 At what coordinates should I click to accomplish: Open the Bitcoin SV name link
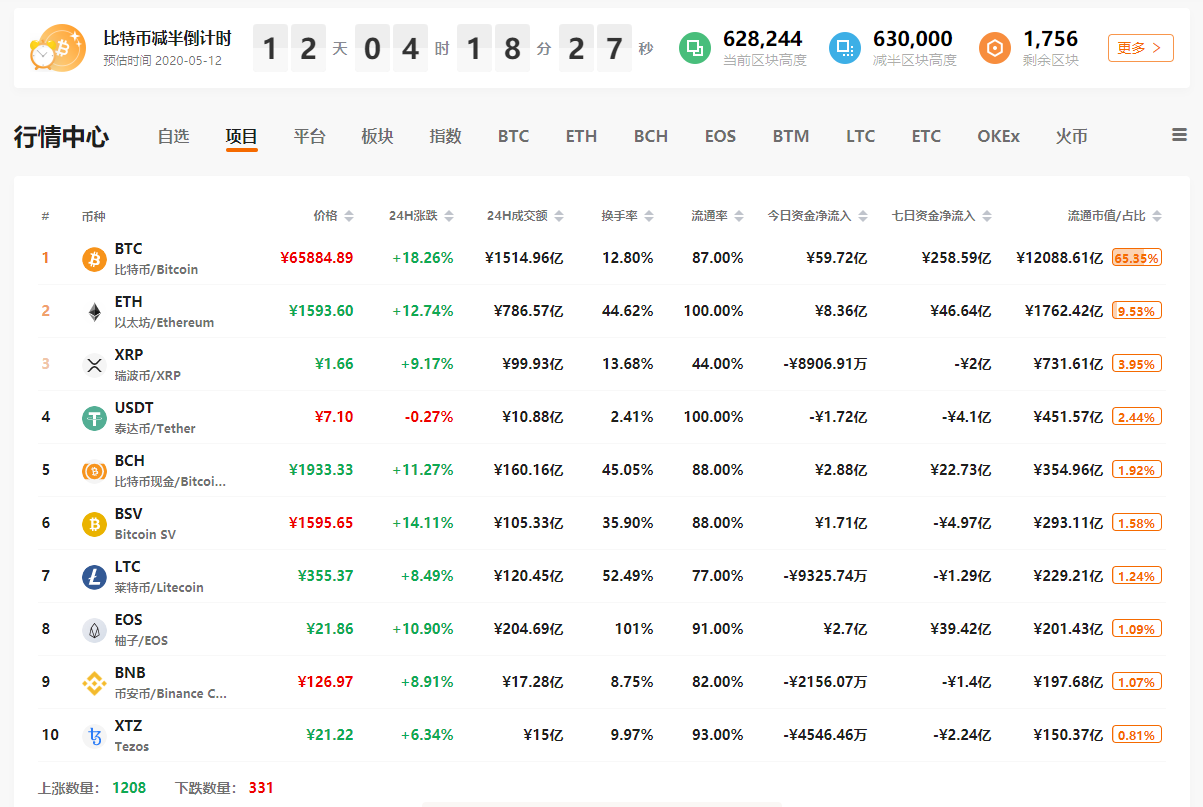145,534
